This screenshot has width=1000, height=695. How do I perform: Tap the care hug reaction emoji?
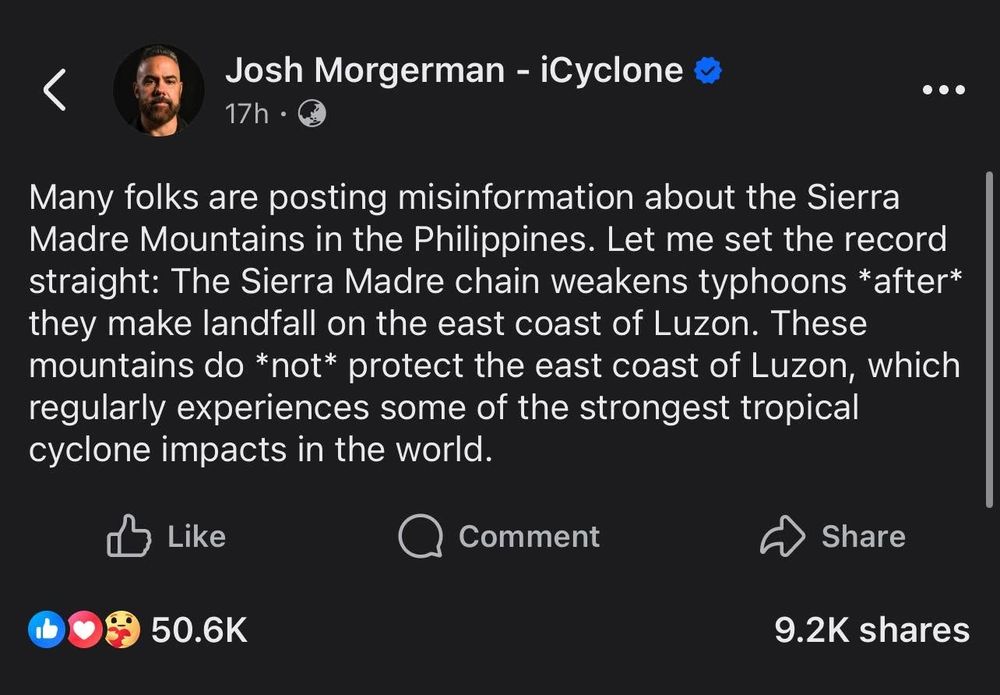pos(121,630)
